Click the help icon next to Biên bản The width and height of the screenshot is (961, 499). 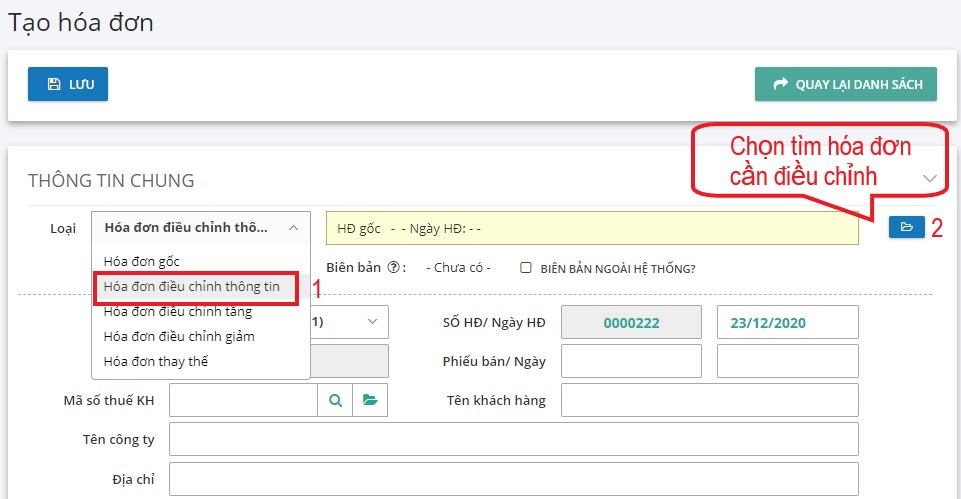(x=394, y=268)
